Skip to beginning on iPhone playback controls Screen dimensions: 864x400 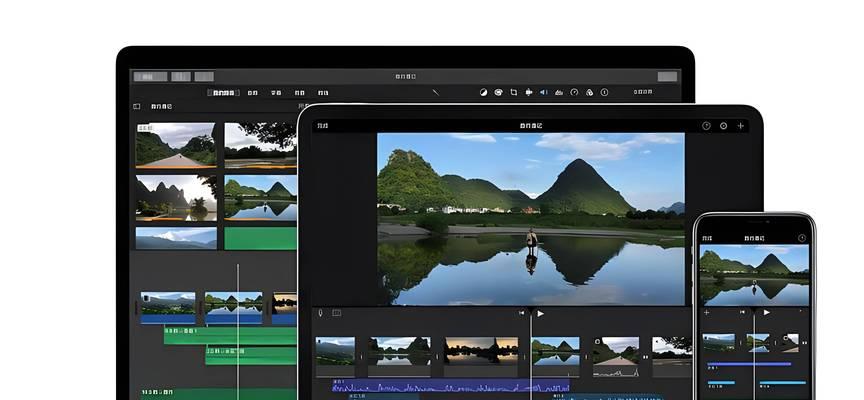coord(742,312)
